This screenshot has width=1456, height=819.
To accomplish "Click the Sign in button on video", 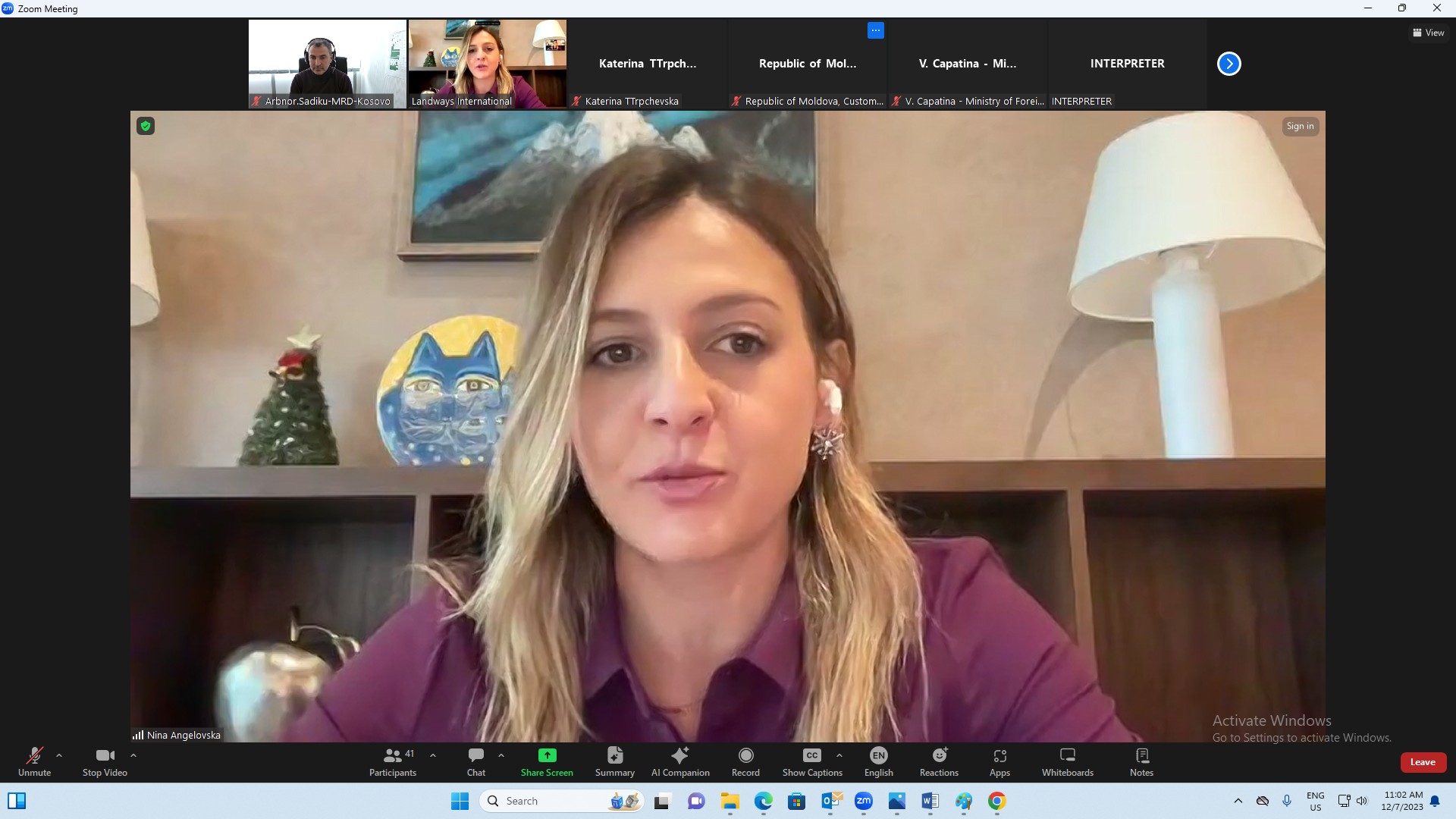I will tap(1300, 127).
